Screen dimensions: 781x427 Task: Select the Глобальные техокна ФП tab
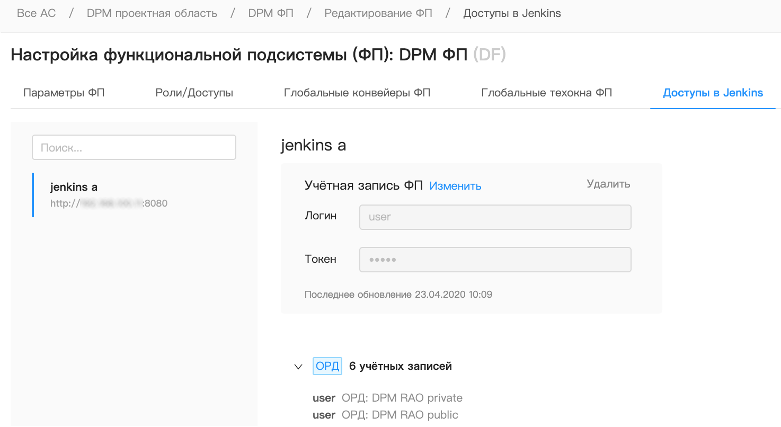coord(546,93)
